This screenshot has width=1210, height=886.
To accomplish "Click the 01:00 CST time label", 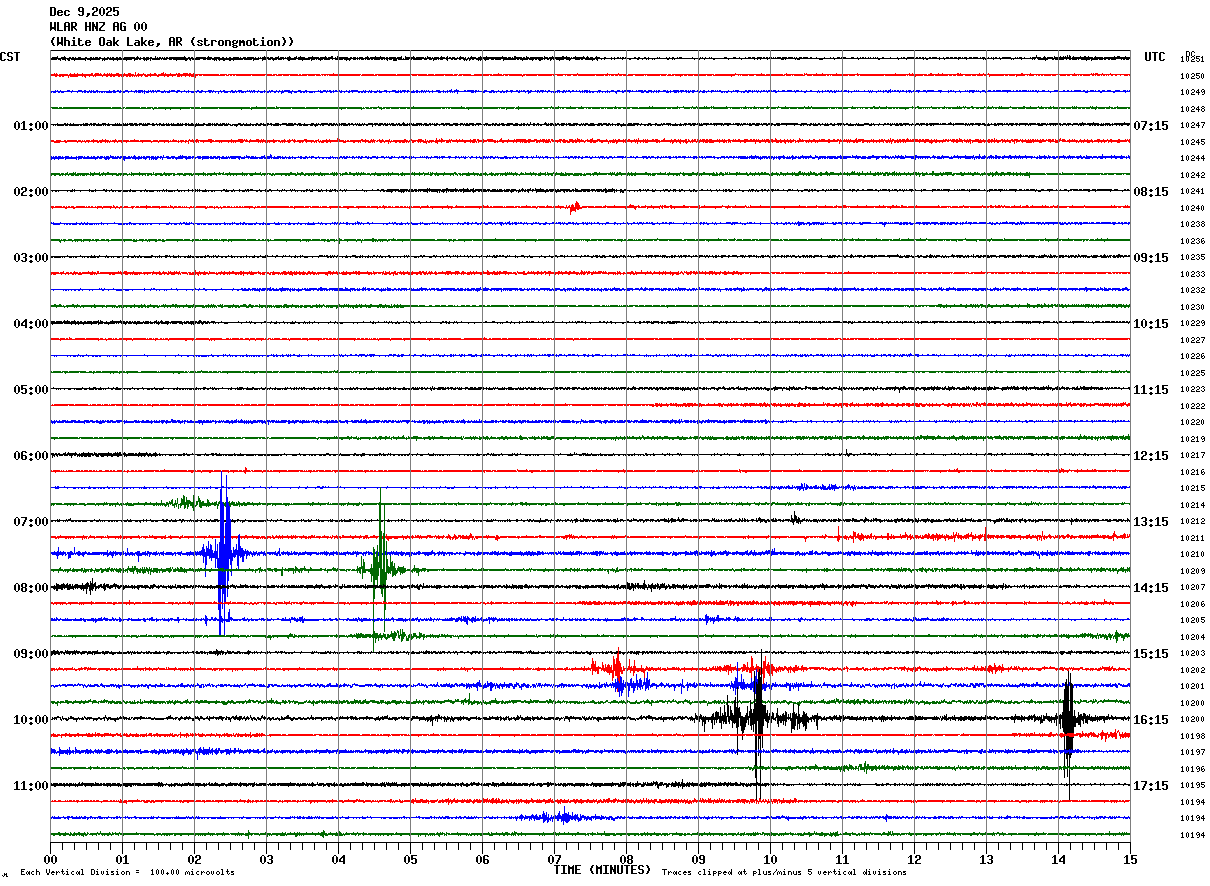I will [x=30, y=126].
